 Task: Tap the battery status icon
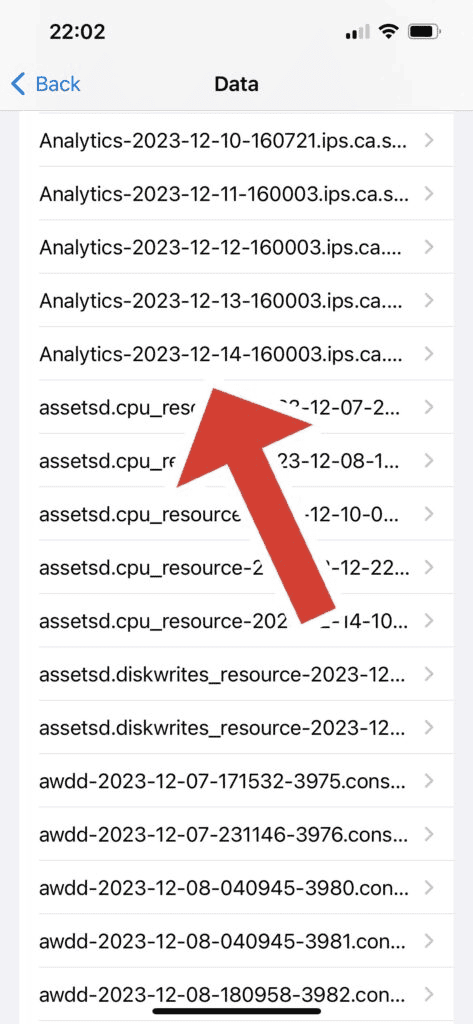click(423, 31)
